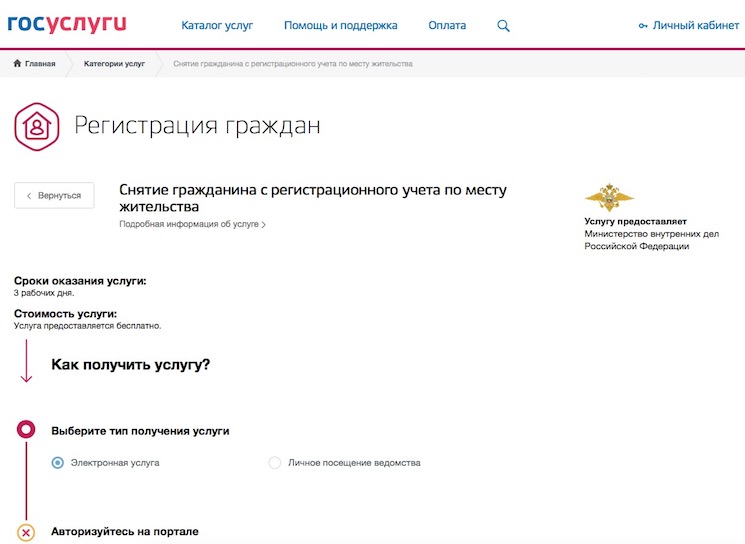Click the step circle beside Выберите тип получения
The width and height of the screenshot is (745, 544).
click(27, 430)
